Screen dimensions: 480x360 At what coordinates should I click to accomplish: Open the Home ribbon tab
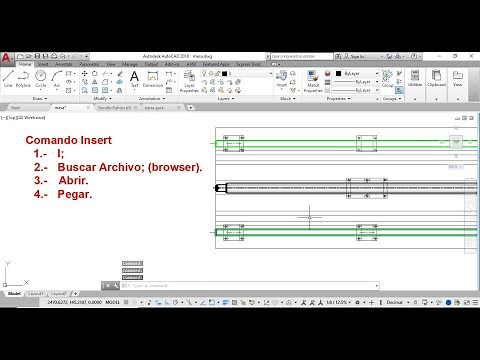click(x=25, y=64)
